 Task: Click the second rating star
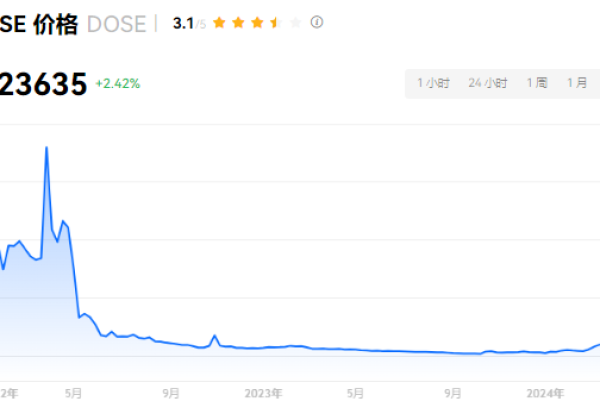coord(238,23)
